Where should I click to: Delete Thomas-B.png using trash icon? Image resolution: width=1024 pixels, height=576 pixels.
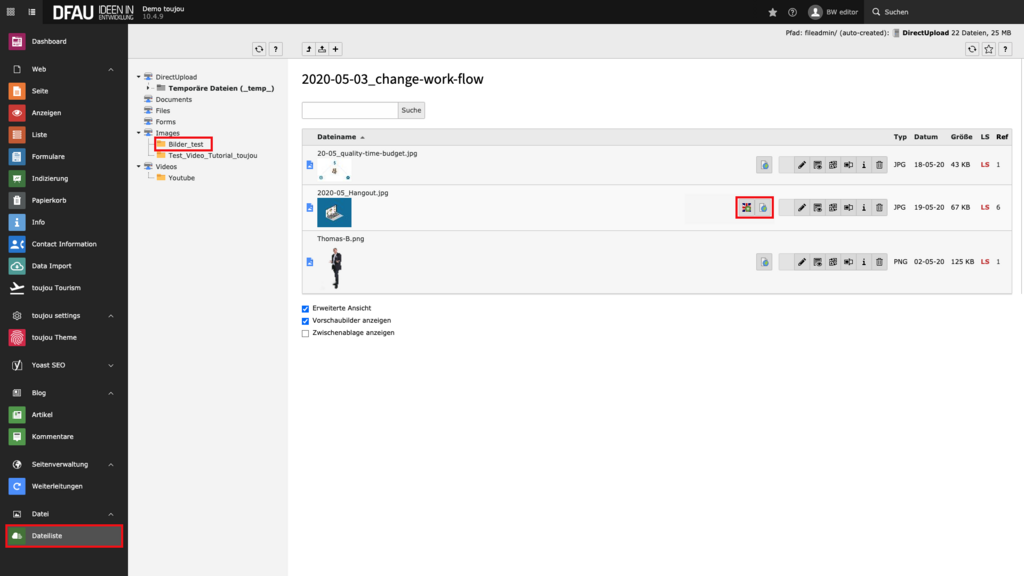879,262
